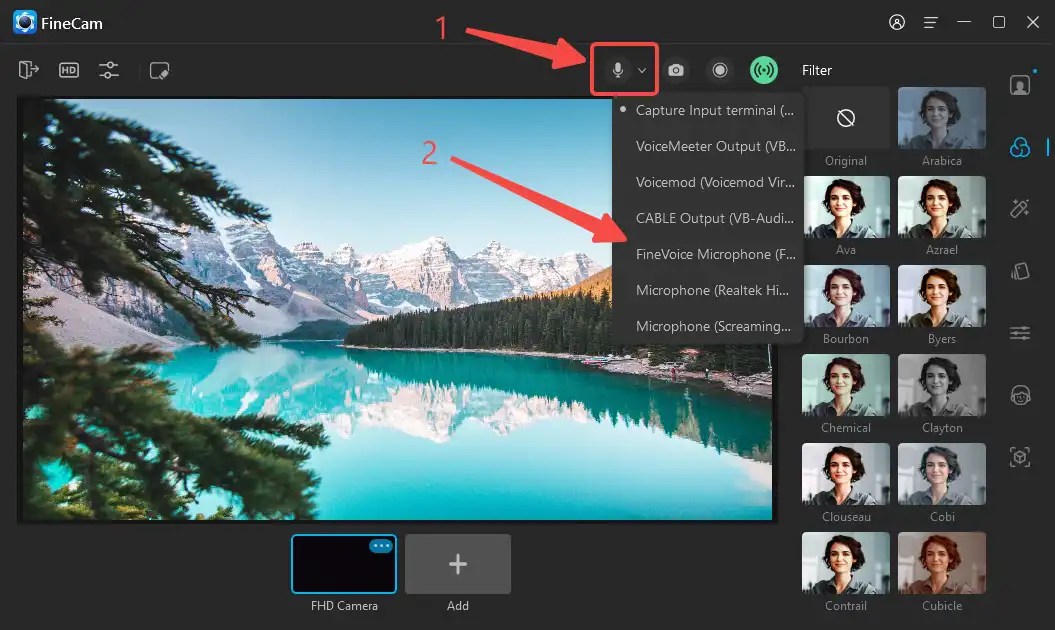The width and height of the screenshot is (1055, 630).
Task: Open the portrait background sidebar icon
Action: (x=1020, y=85)
